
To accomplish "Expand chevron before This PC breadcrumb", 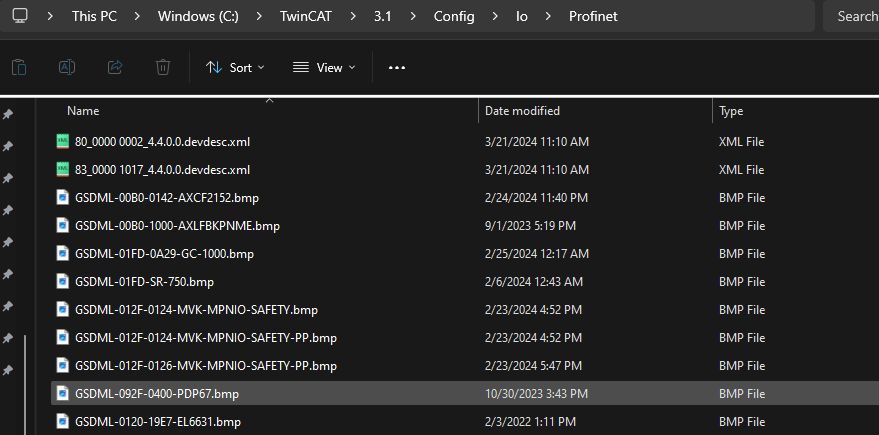I will click(x=50, y=16).
